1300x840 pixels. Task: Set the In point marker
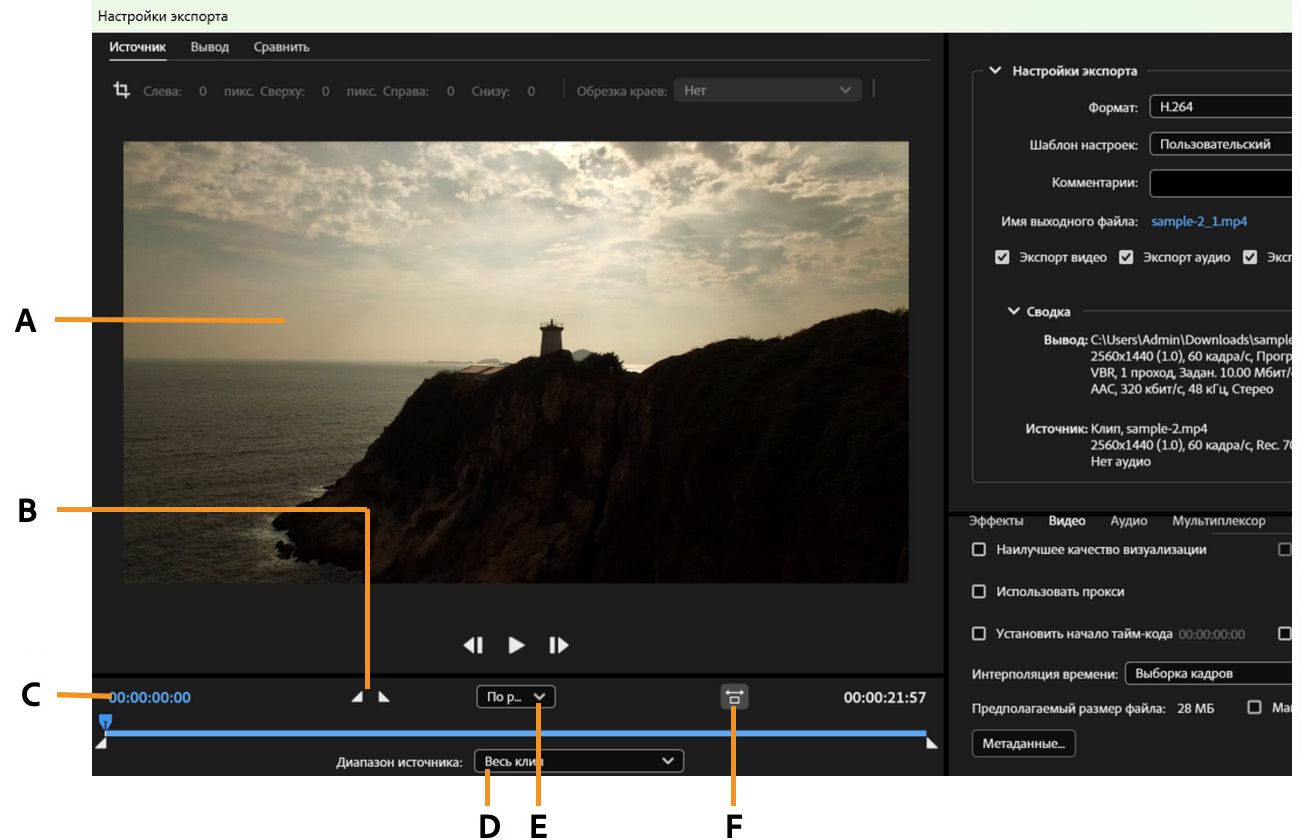point(358,697)
